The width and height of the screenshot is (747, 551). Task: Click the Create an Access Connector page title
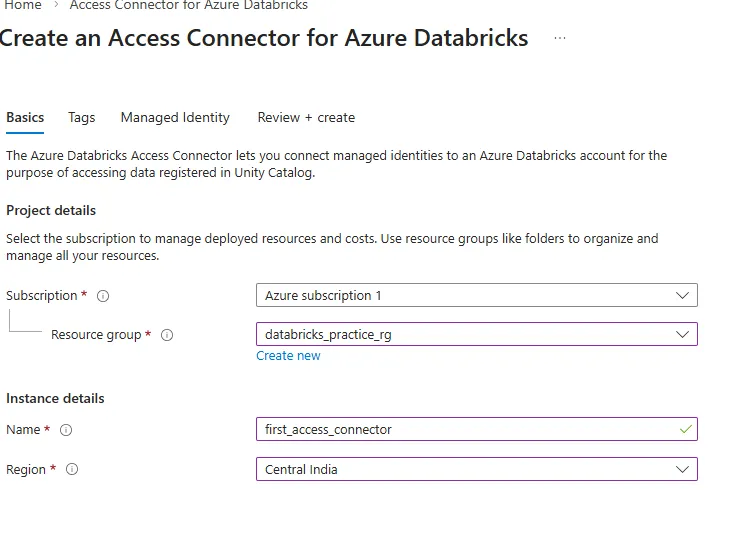[x=264, y=38]
